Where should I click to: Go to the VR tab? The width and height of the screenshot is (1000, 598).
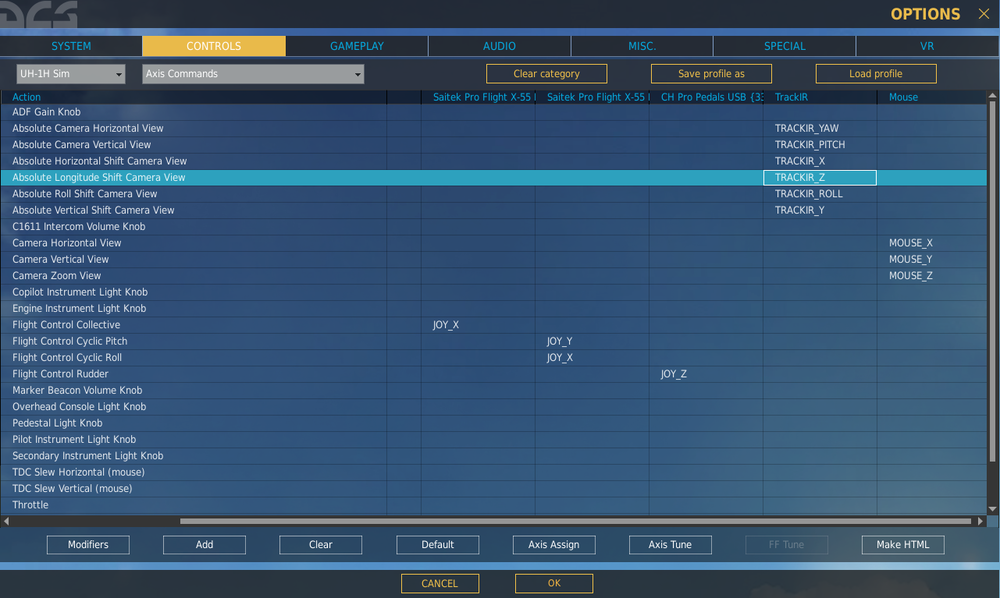pos(927,46)
